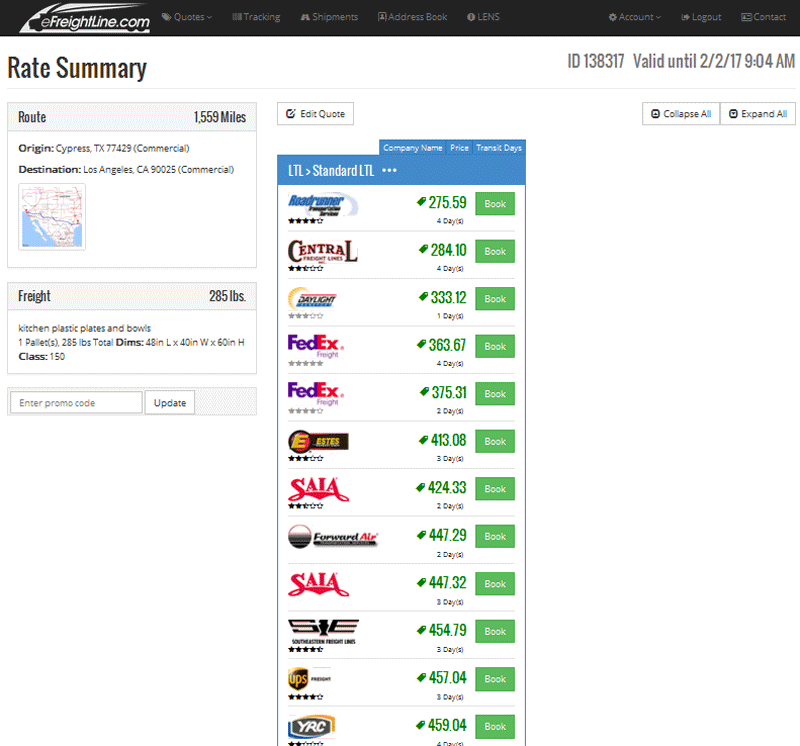Click the Estes carrier logo
800x746 pixels.
[x=318, y=442]
